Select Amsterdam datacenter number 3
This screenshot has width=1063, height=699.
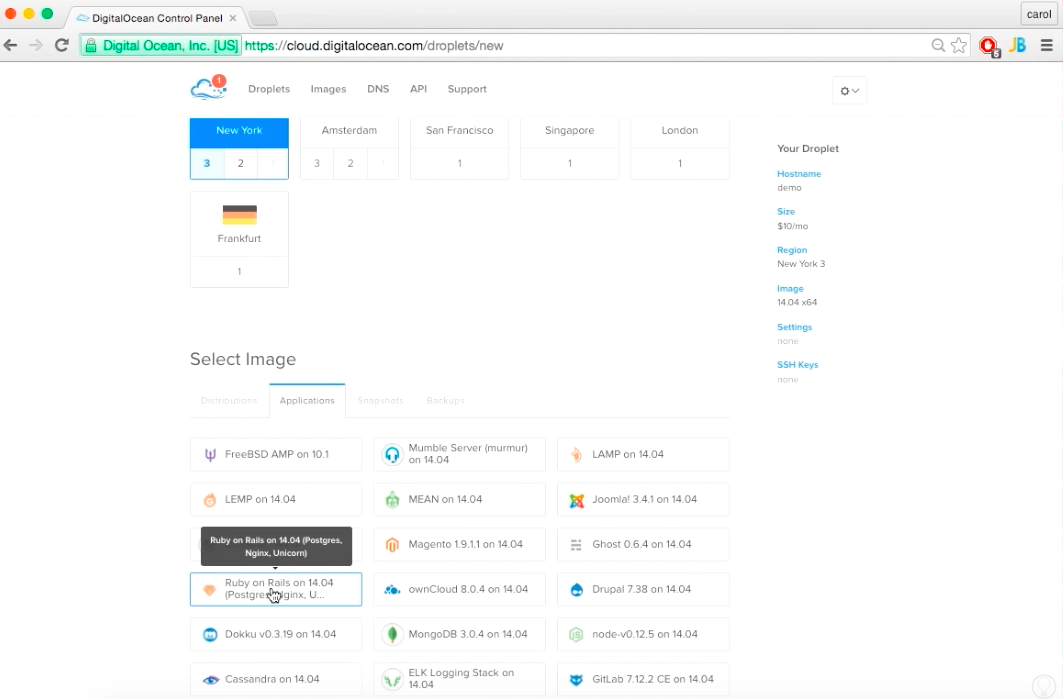[317, 163]
